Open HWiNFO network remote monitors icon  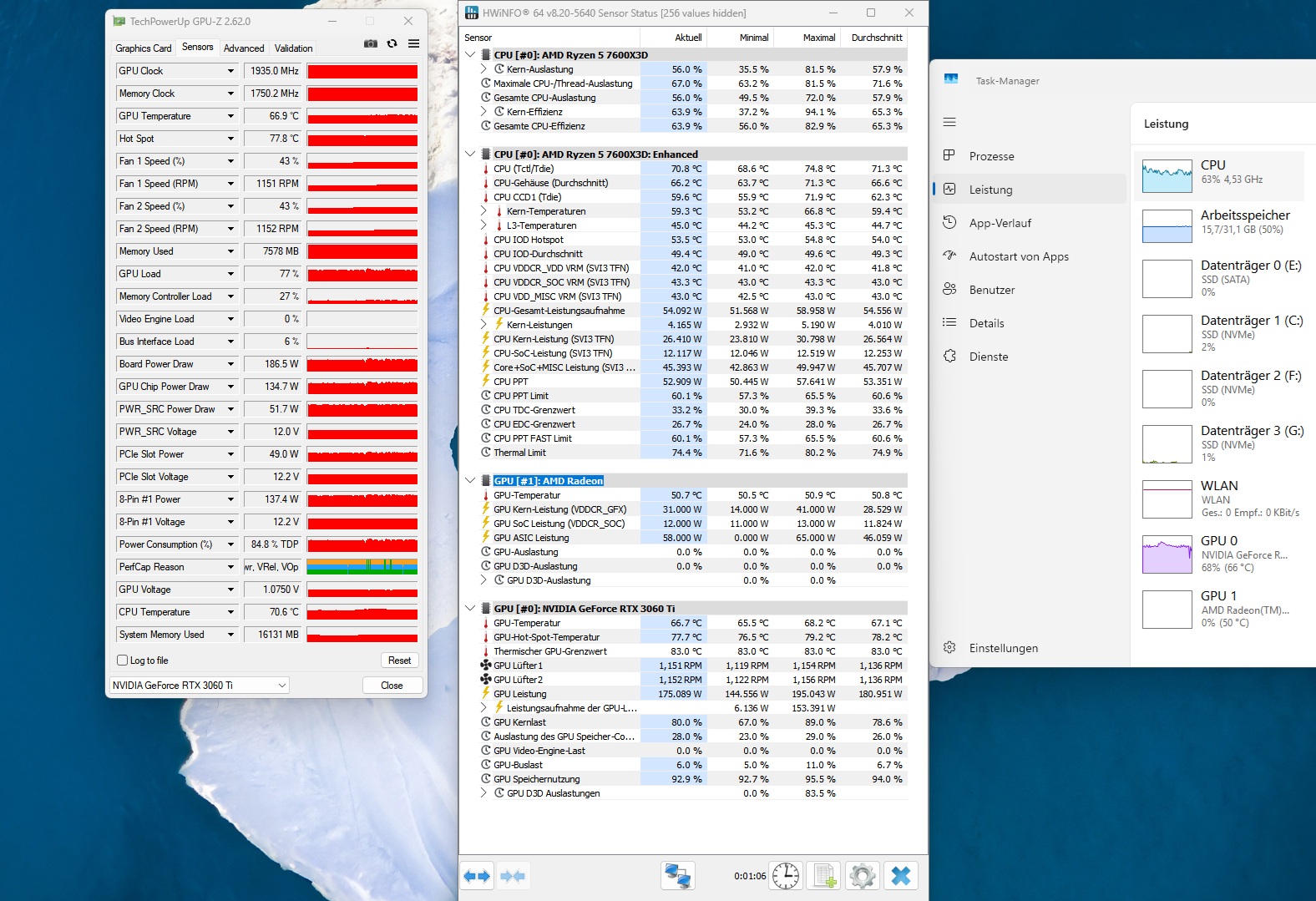677,876
